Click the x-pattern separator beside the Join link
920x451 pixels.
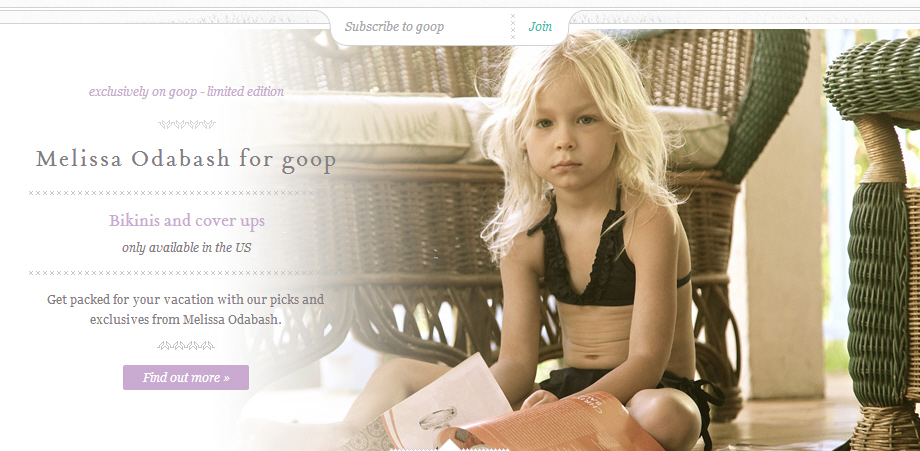point(513,26)
